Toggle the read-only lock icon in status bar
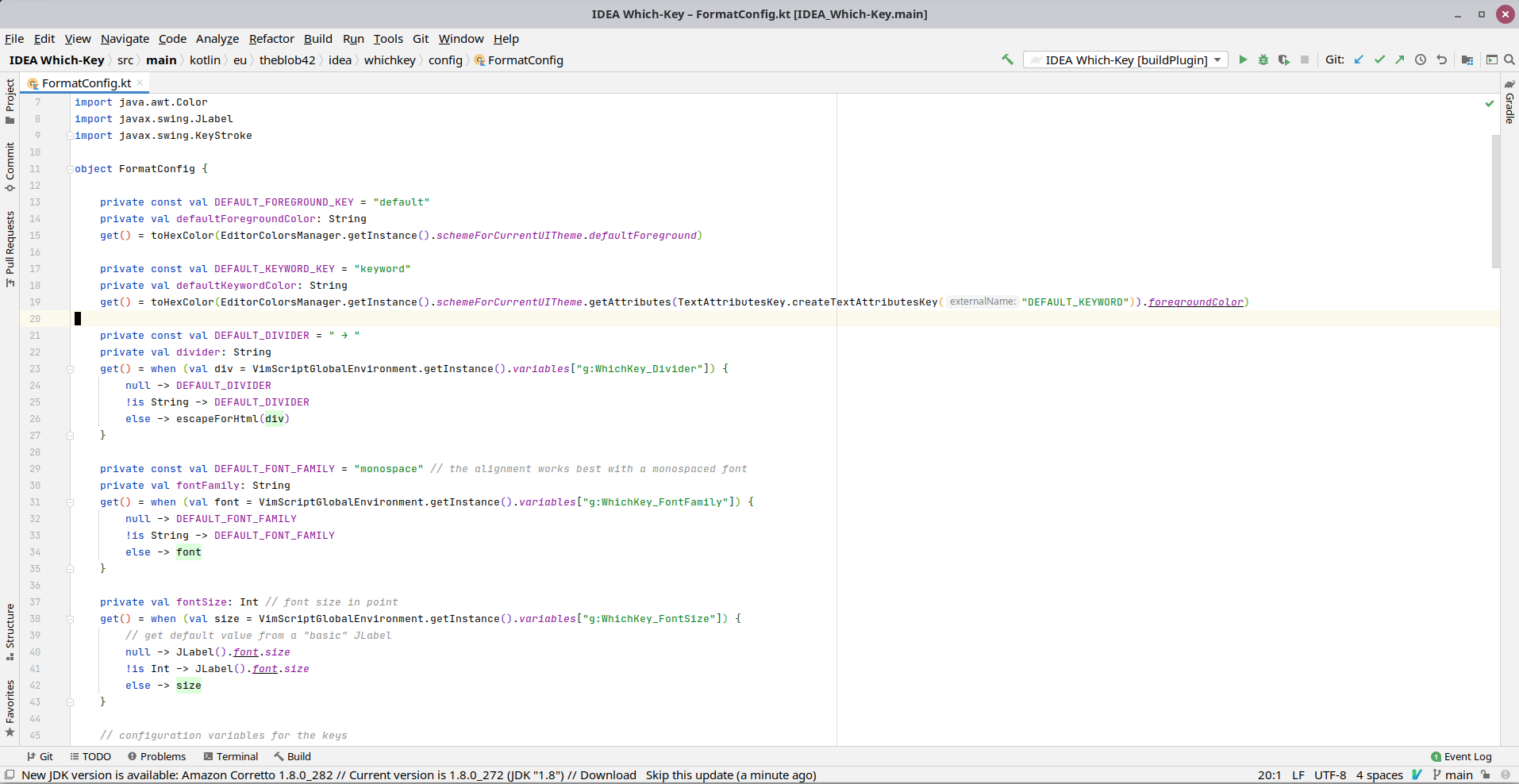This screenshot has height=784, width=1519. coord(1486,775)
